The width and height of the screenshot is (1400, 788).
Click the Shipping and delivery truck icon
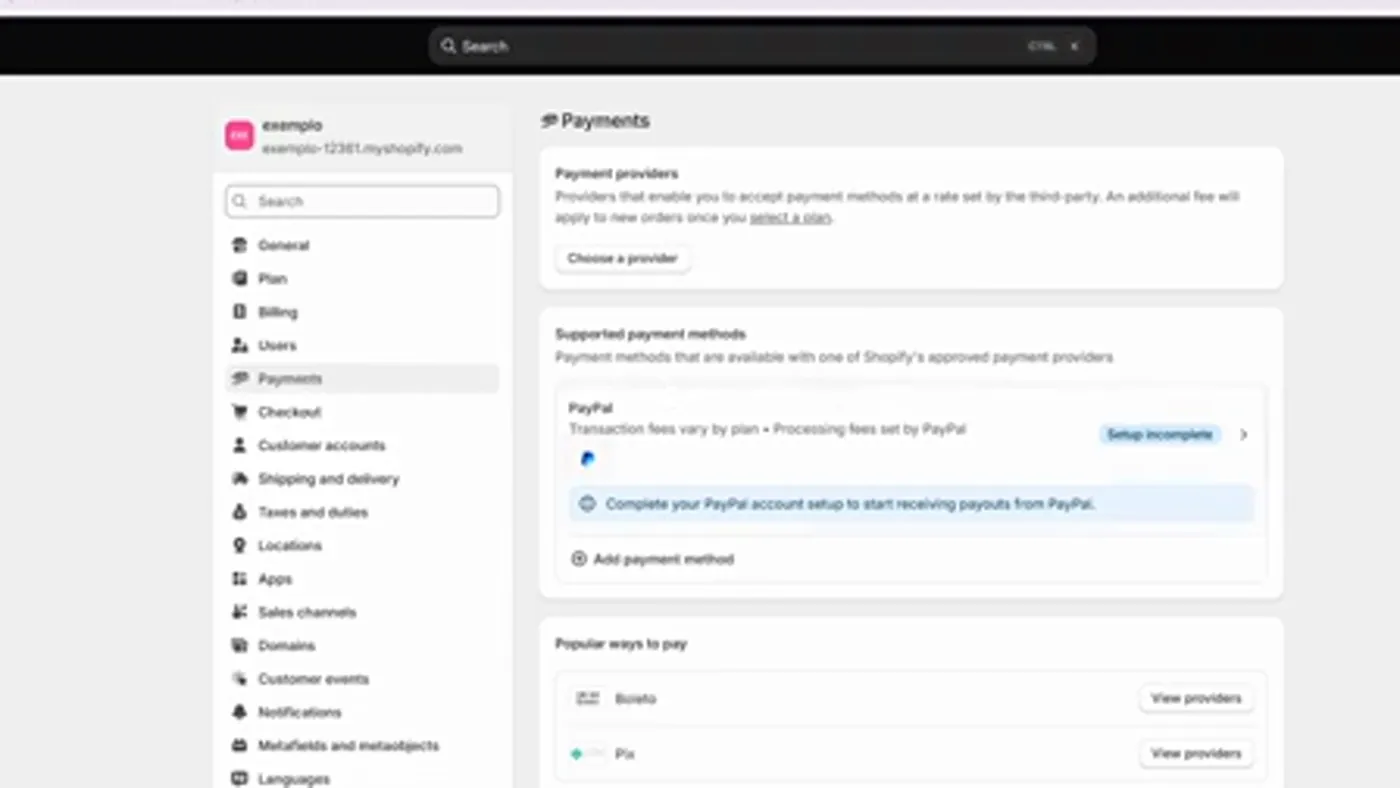pos(239,479)
